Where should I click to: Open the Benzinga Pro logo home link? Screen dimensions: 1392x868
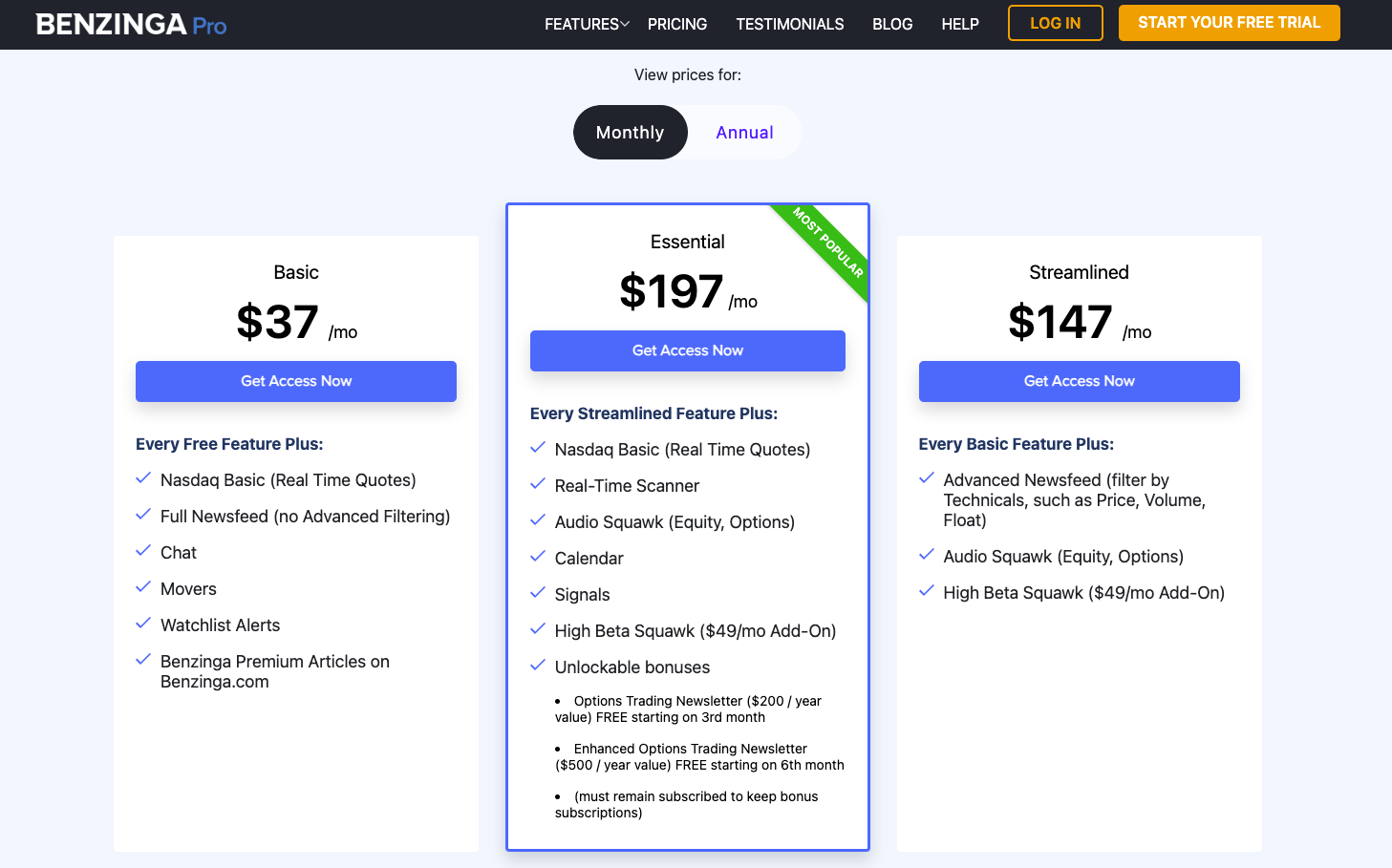[x=131, y=24]
